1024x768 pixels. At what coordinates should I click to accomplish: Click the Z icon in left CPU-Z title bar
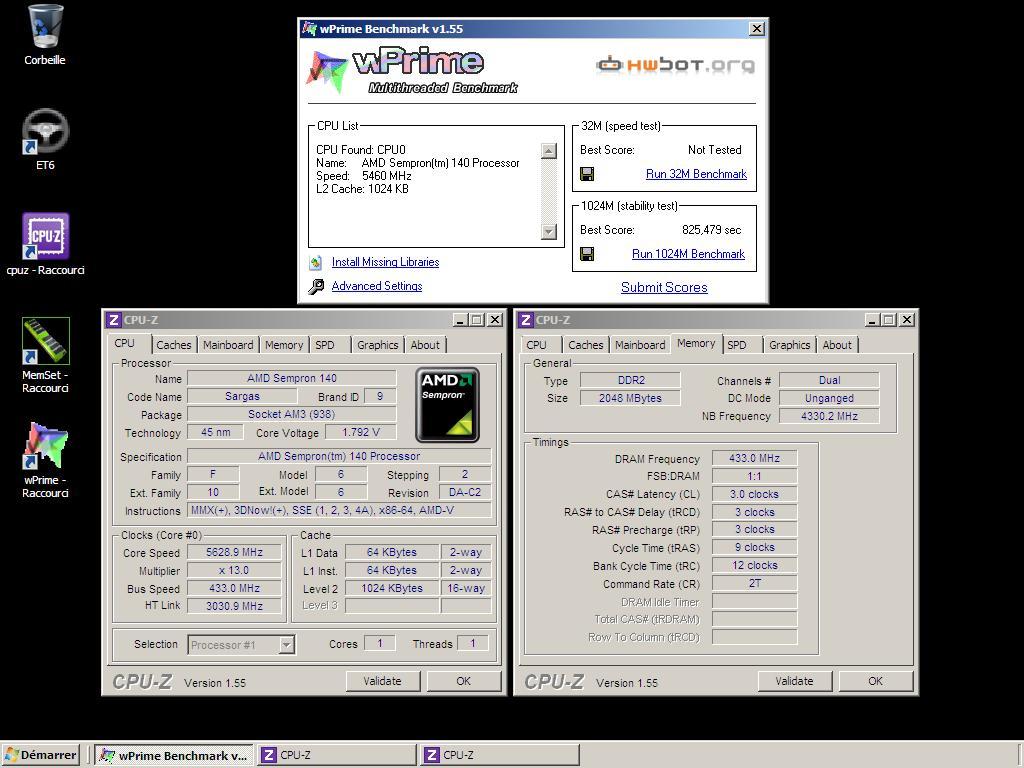pos(114,320)
